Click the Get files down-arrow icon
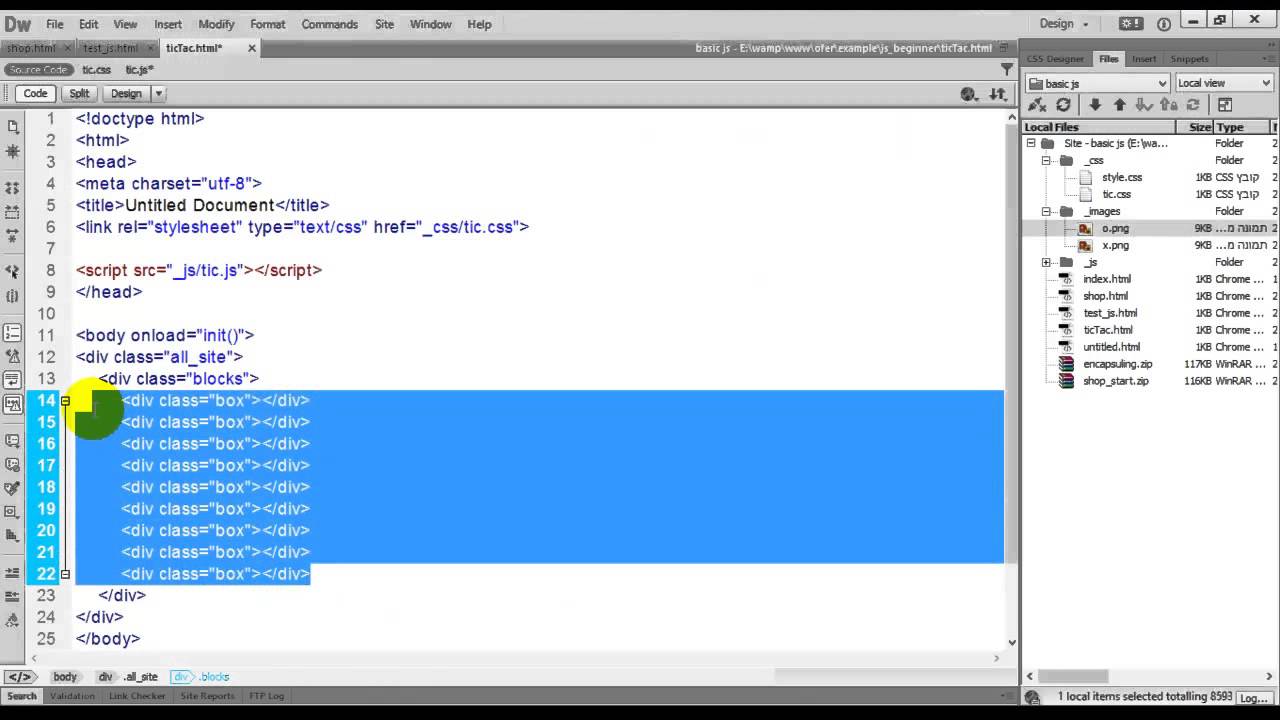Viewport: 1280px width, 720px height. pyautogui.click(x=1095, y=105)
